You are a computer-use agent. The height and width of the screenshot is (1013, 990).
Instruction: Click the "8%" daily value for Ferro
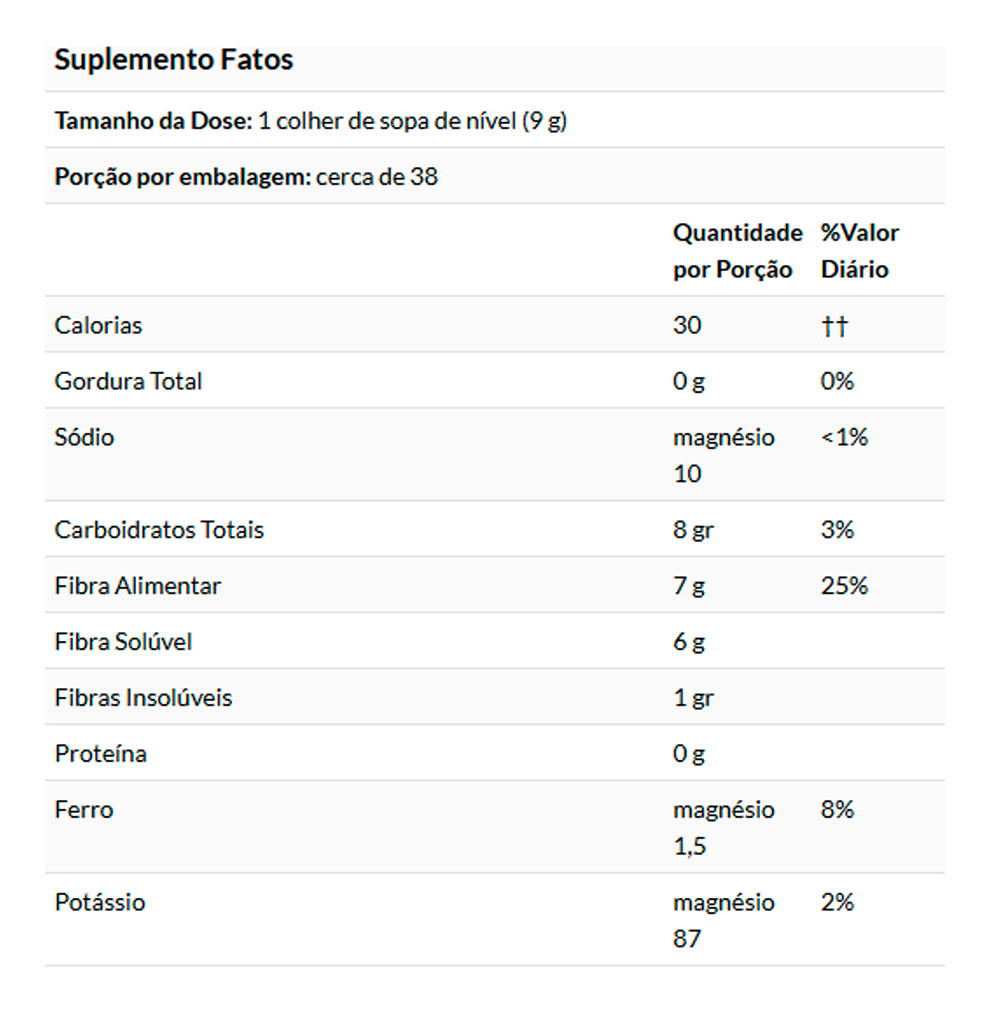click(x=837, y=809)
